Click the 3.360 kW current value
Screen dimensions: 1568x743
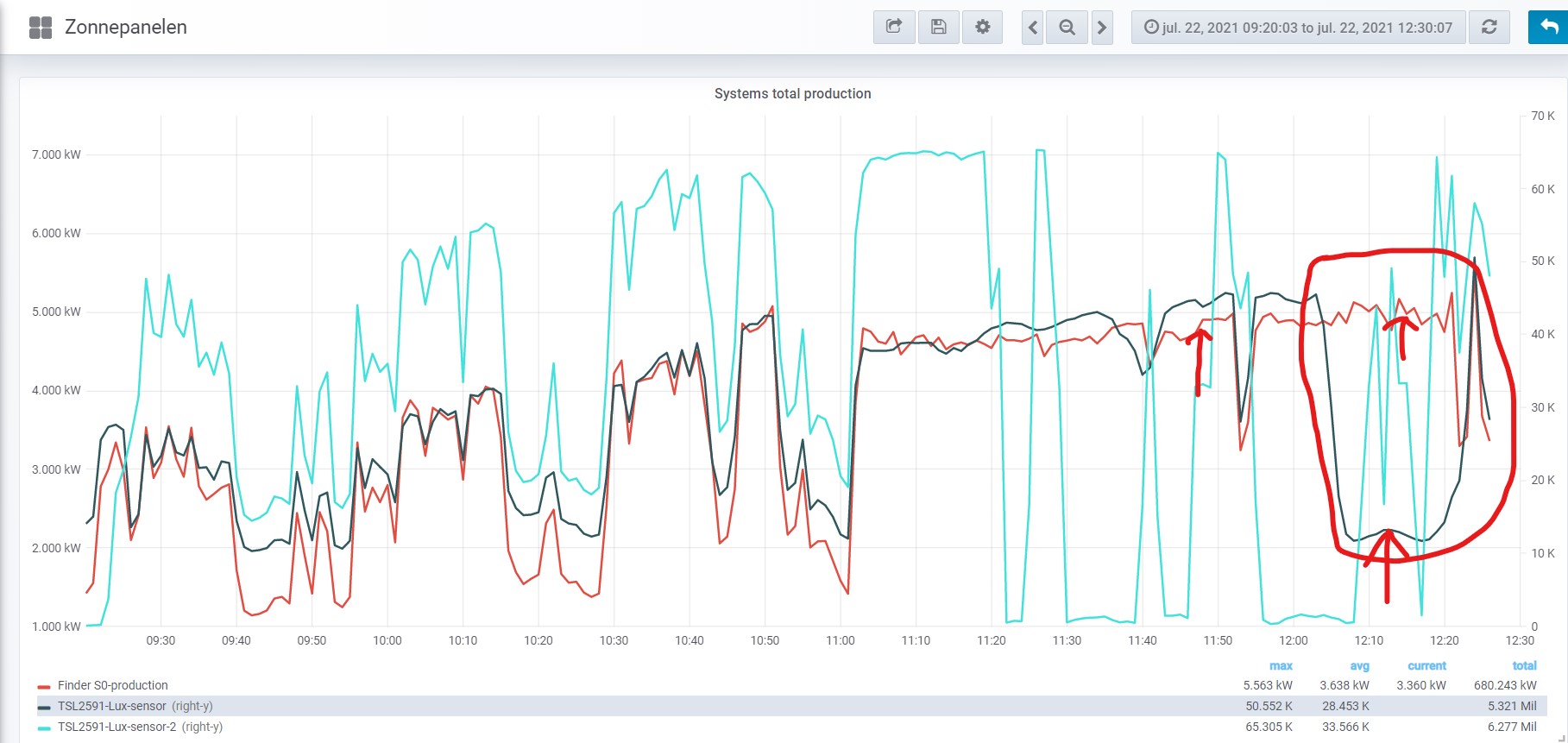click(x=1421, y=685)
